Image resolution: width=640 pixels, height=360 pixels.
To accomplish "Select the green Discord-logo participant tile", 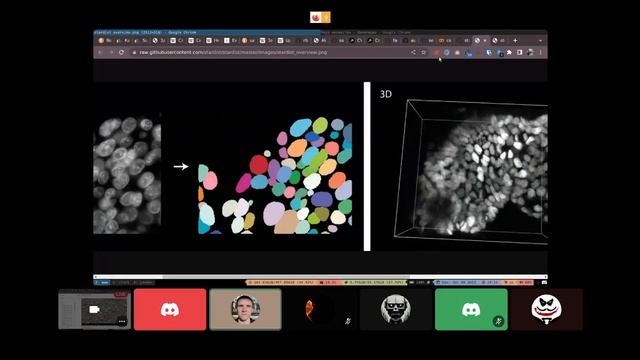I will (471, 309).
